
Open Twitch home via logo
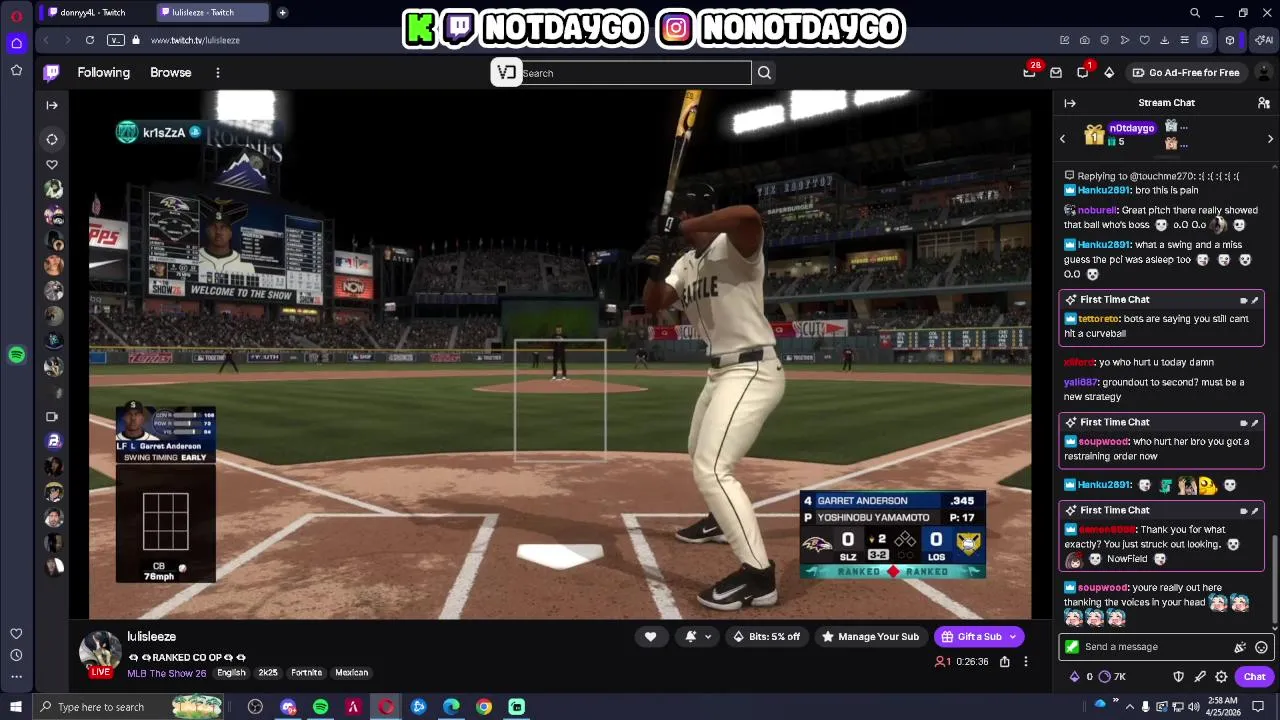click(52, 72)
